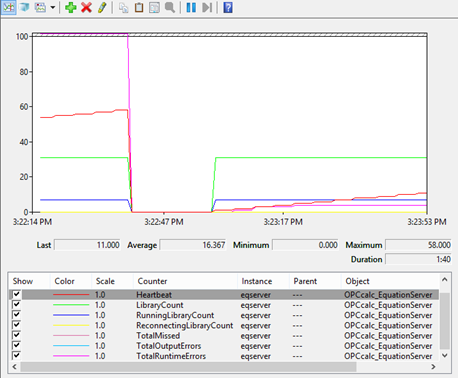The image size is (458, 378).
Task: Click the Paste Counter List icon
Action: (139, 7)
